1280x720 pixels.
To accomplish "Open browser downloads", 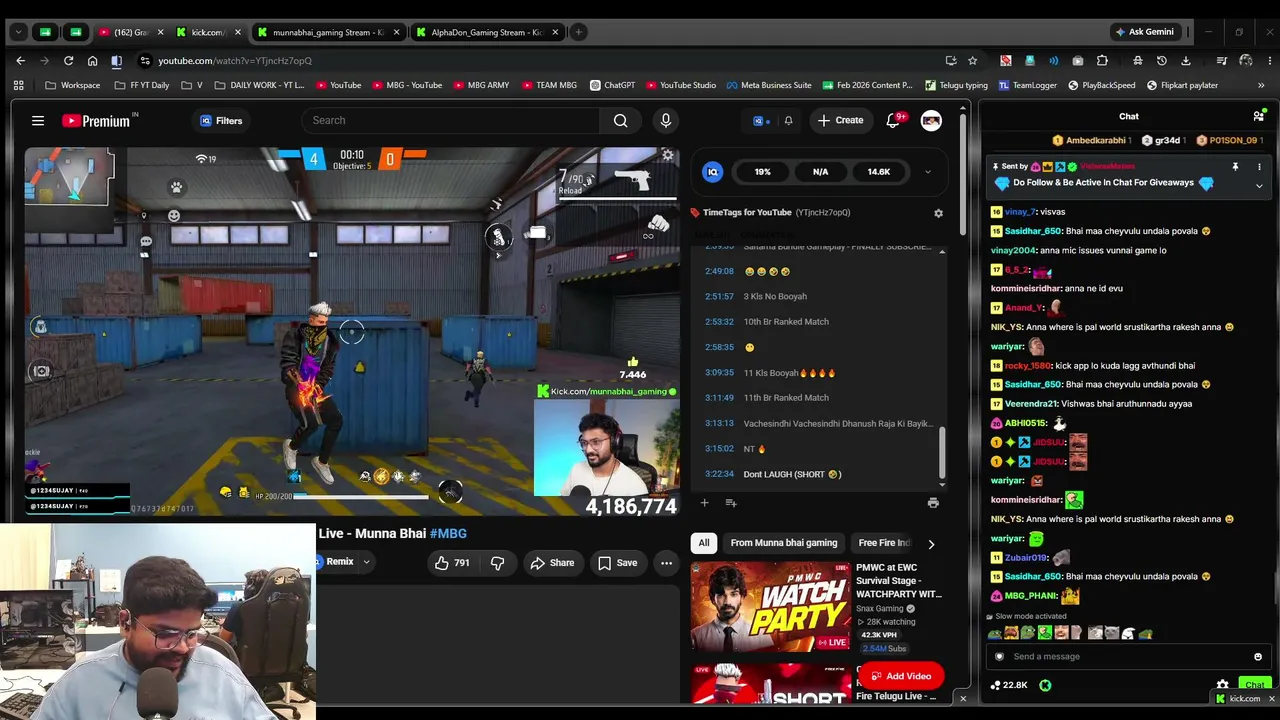I will tap(1187, 61).
